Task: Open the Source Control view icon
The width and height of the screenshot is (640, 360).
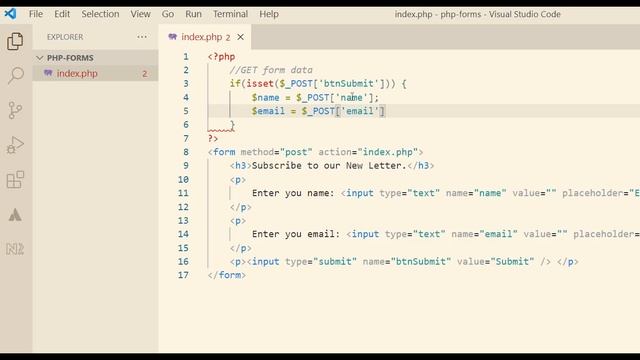Action: pyautogui.click(x=15, y=110)
